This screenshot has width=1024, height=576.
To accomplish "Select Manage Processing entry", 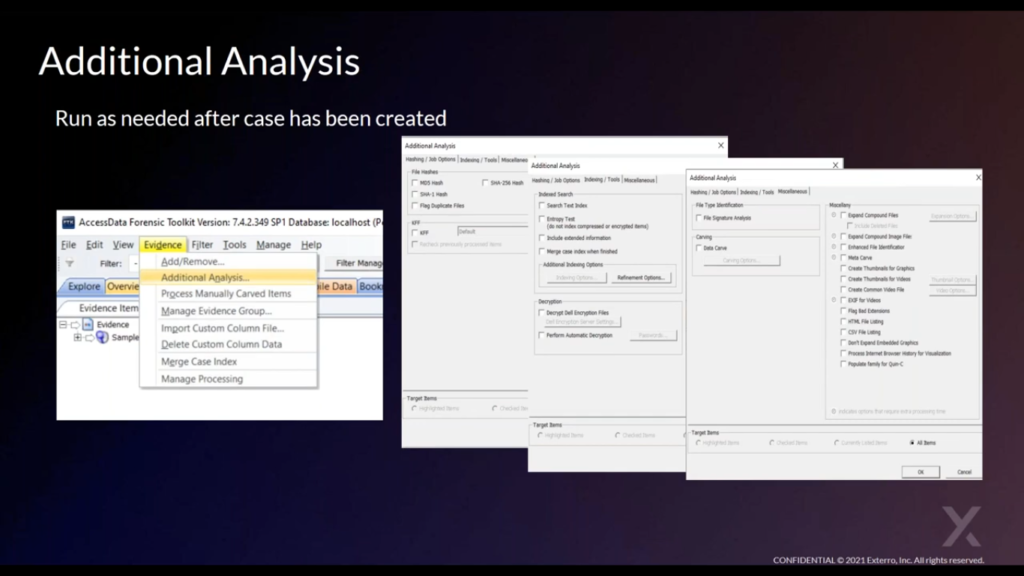I will [x=202, y=379].
